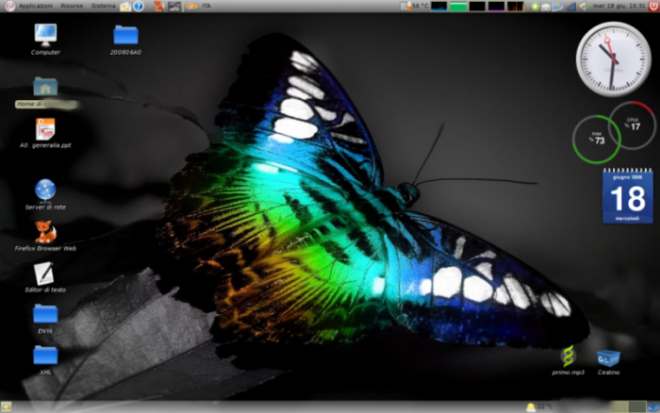Open the network signal strength indicator

571,6
